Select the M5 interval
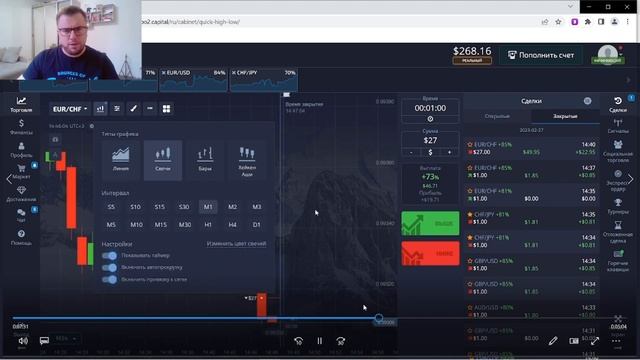This screenshot has height=360, width=640. click(111, 224)
